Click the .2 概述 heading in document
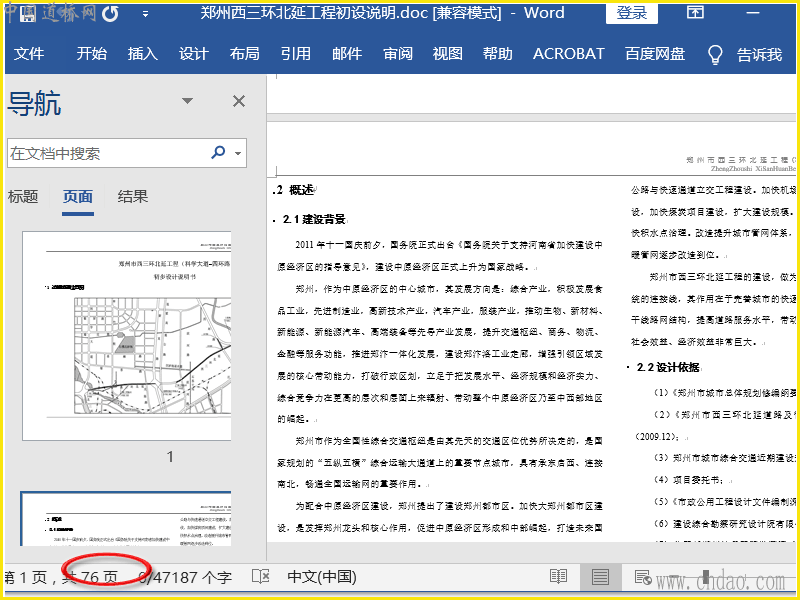 [x=294, y=190]
